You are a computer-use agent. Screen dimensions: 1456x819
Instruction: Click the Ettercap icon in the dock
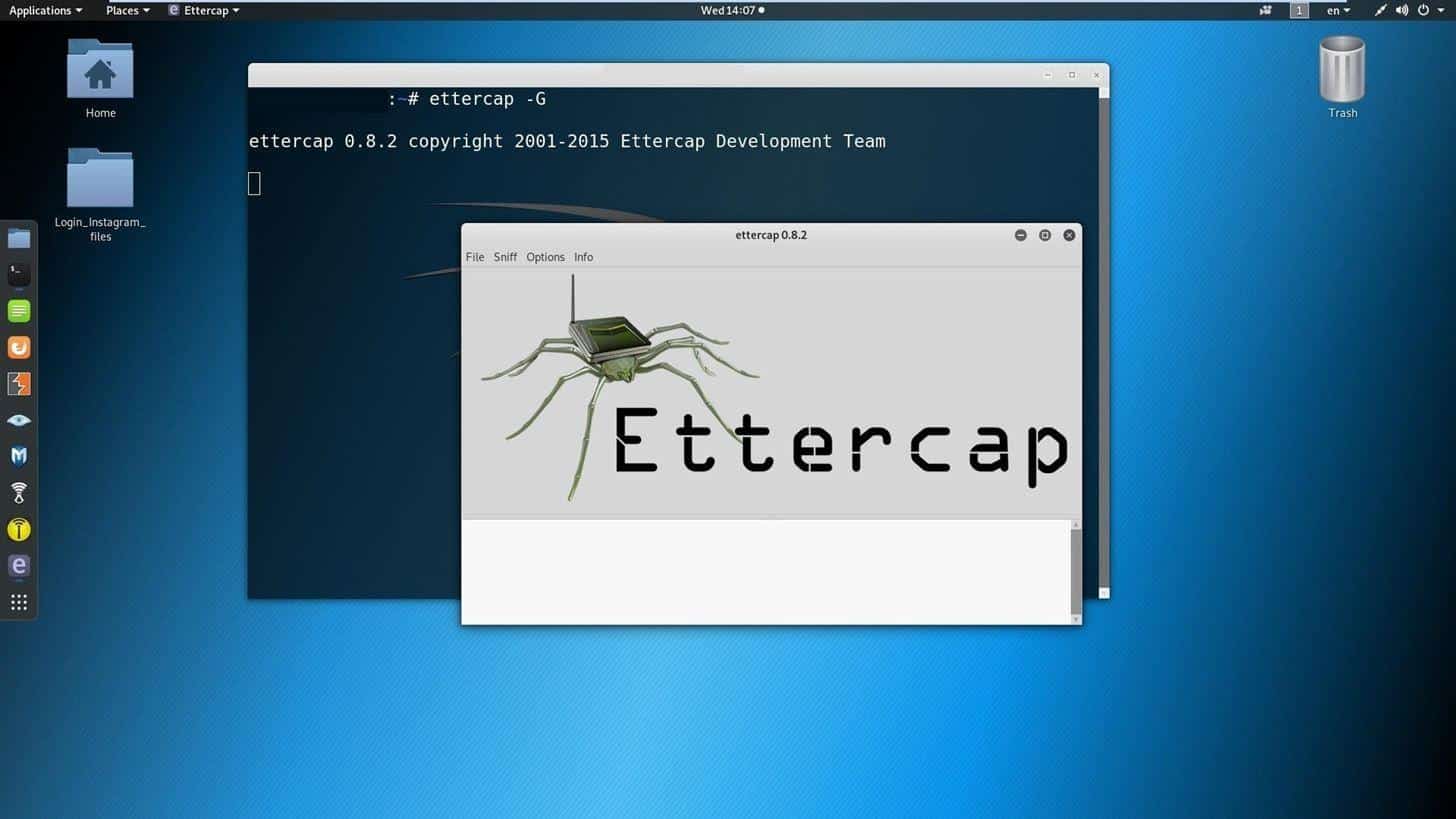point(19,566)
